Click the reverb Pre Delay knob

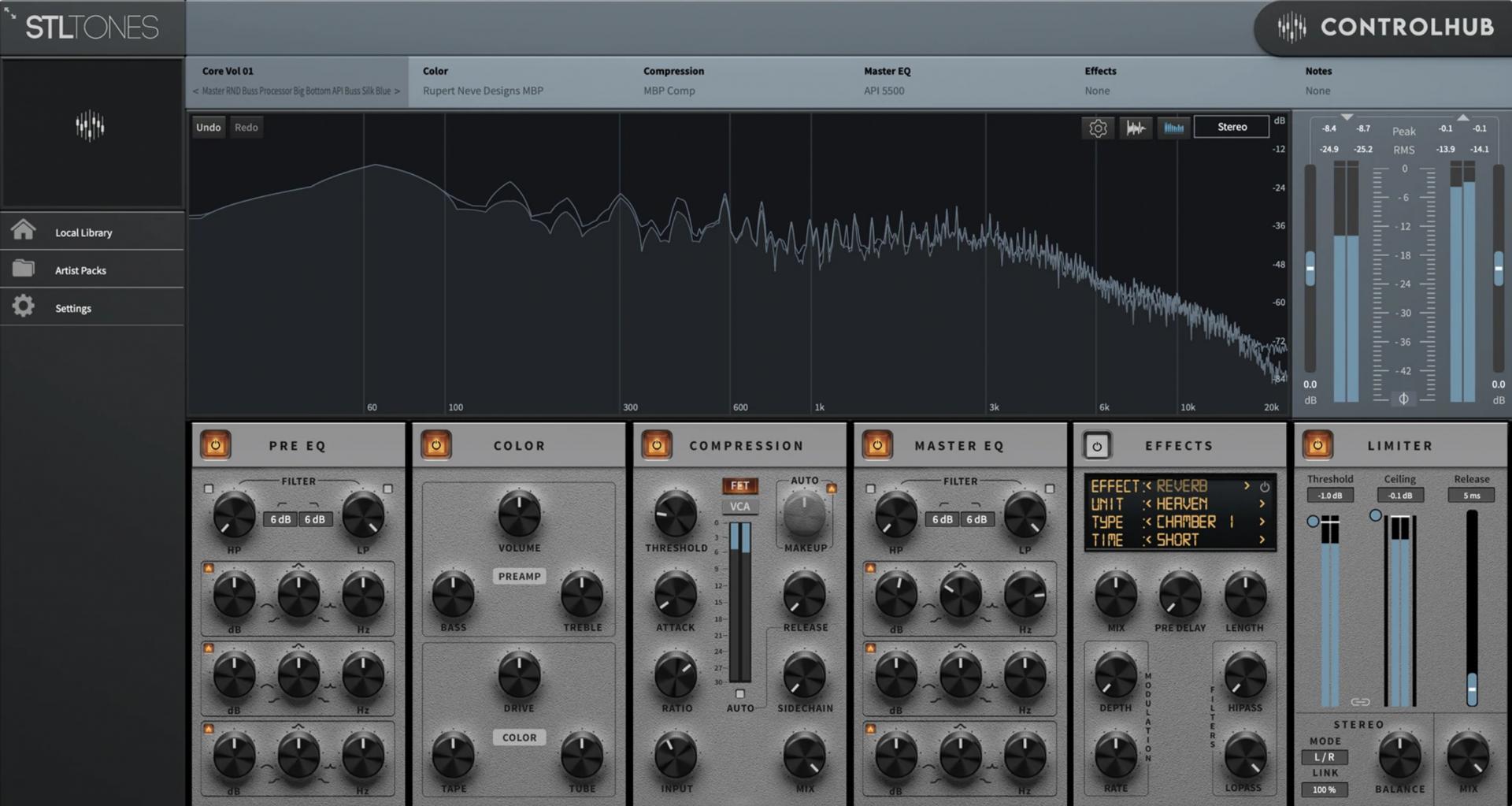(1180, 595)
